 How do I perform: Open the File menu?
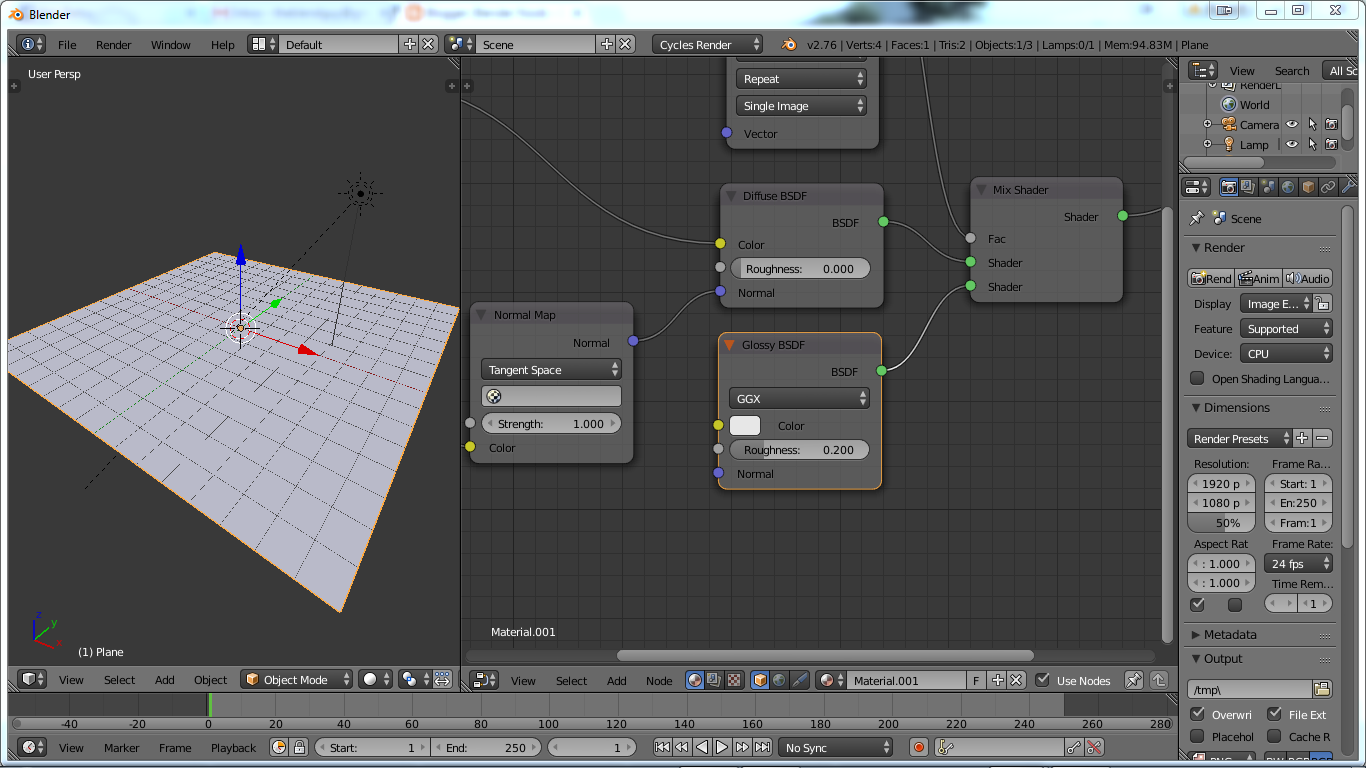pos(67,45)
